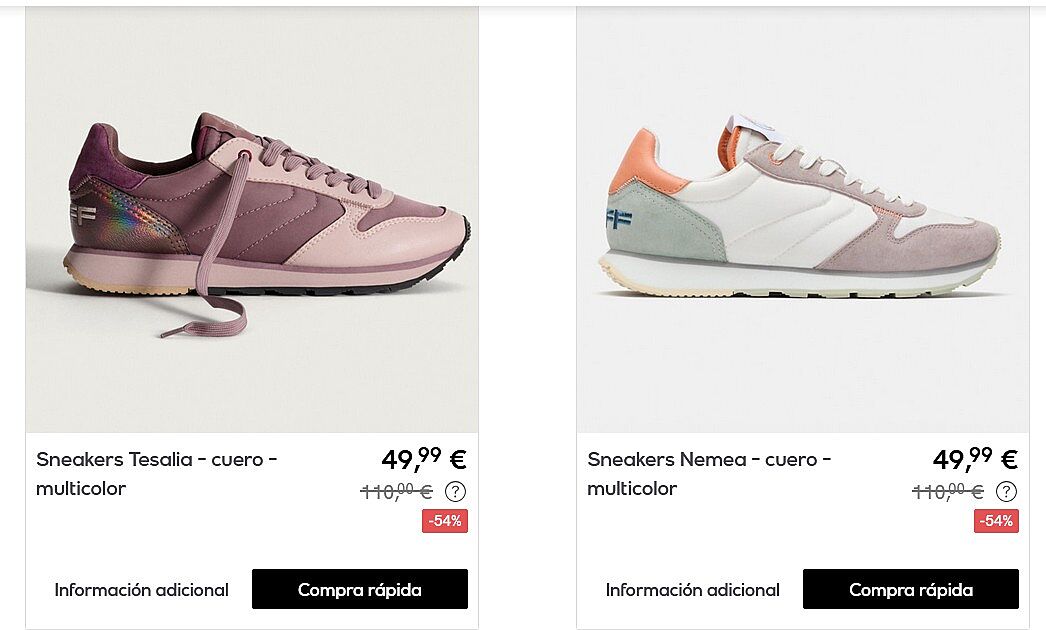1046x630 pixels.
Task: Click 'Compra rápida' button for Sneakers Nemea
Action: (911, 589)
